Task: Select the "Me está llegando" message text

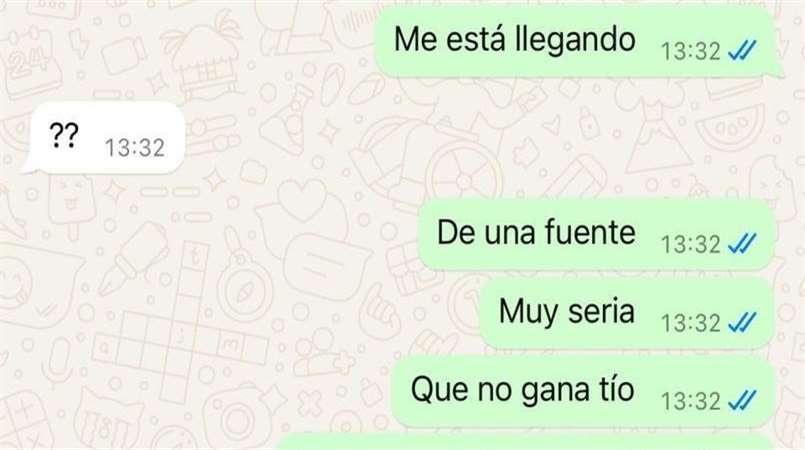Action: coord(514,40)
